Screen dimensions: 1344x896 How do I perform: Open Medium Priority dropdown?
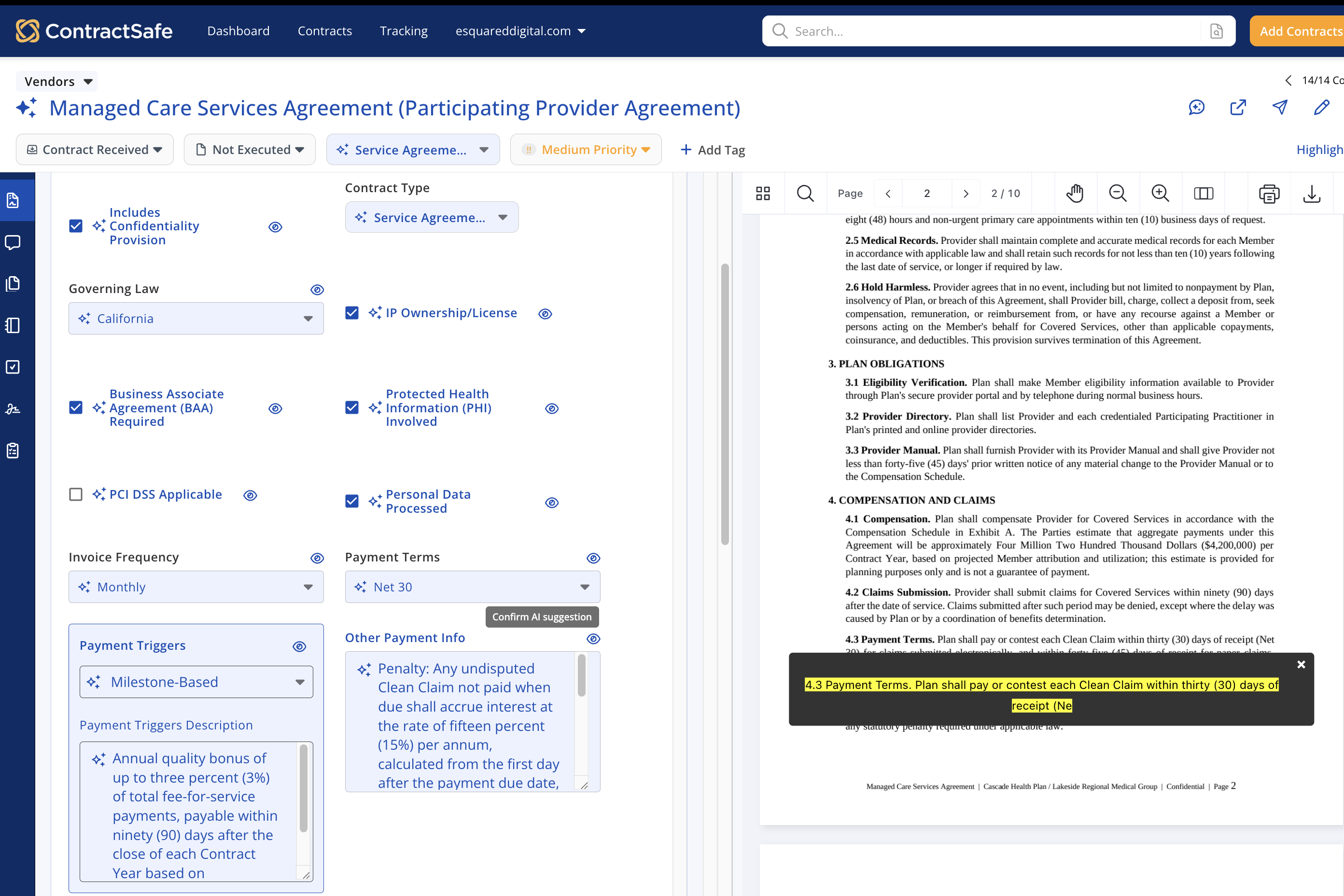tap(586, 150)
